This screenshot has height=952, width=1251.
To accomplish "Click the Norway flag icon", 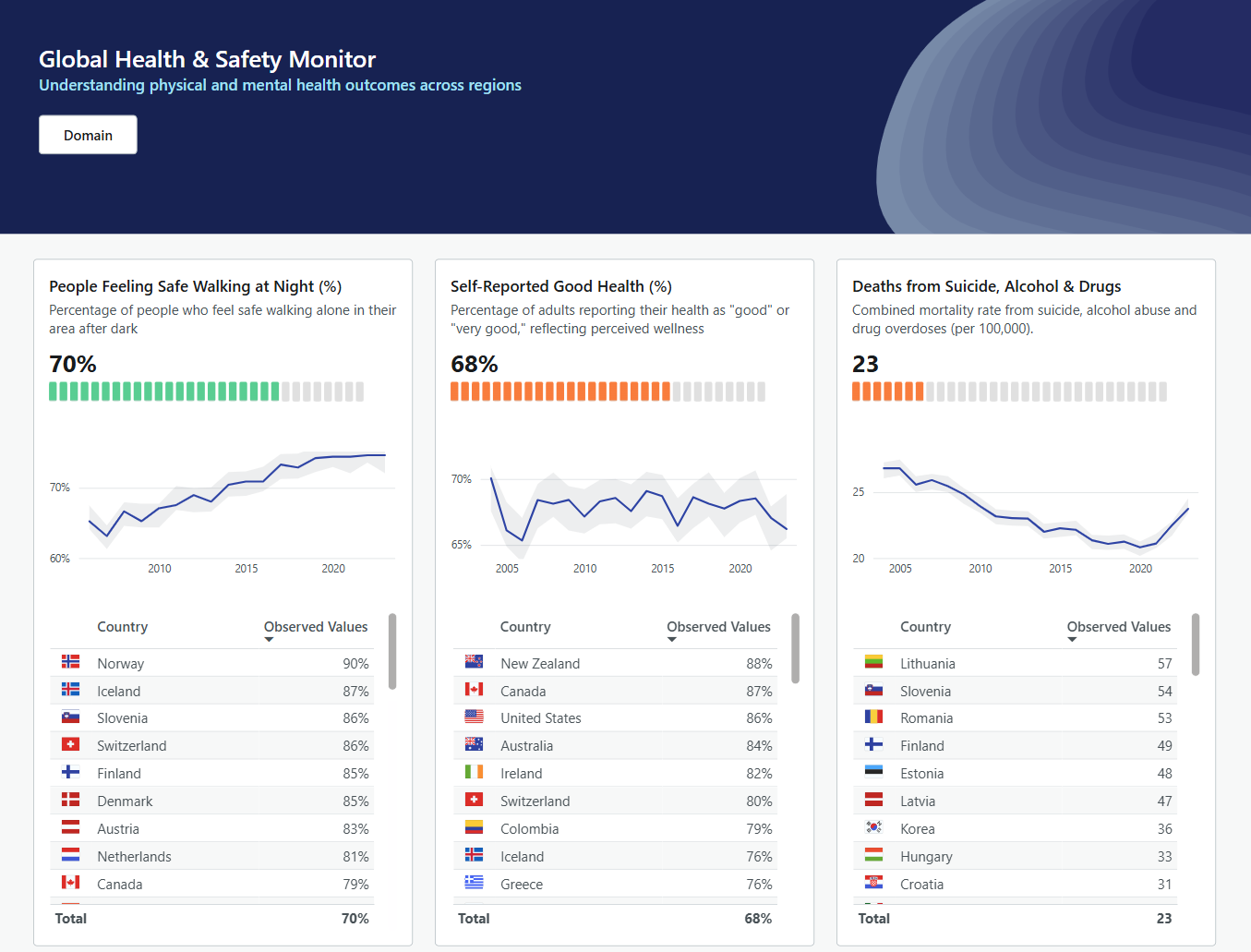I will [x=73, y=661].
